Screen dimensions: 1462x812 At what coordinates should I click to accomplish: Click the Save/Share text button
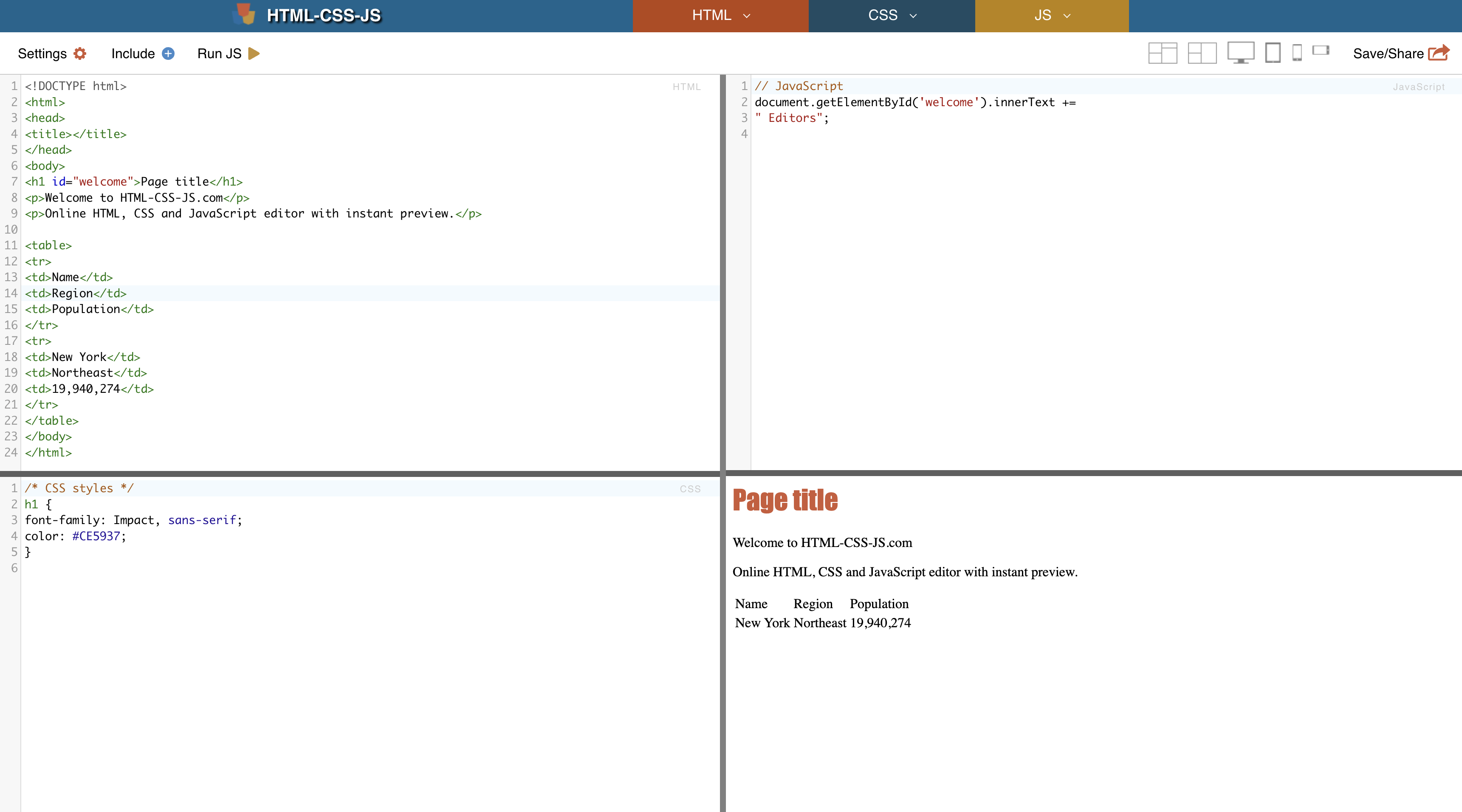pos(1388,54)
